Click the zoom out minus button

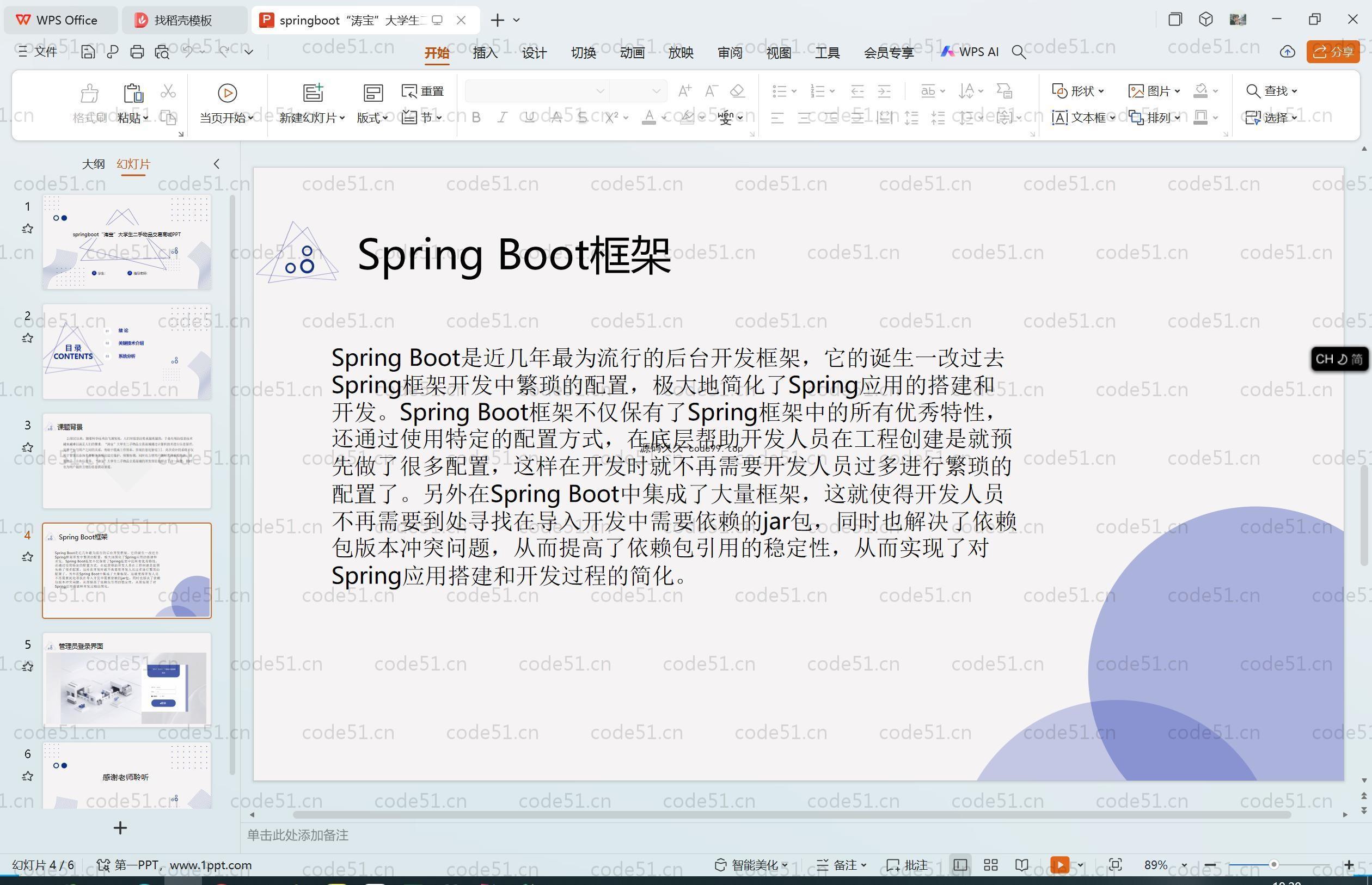coord(1210,865)
